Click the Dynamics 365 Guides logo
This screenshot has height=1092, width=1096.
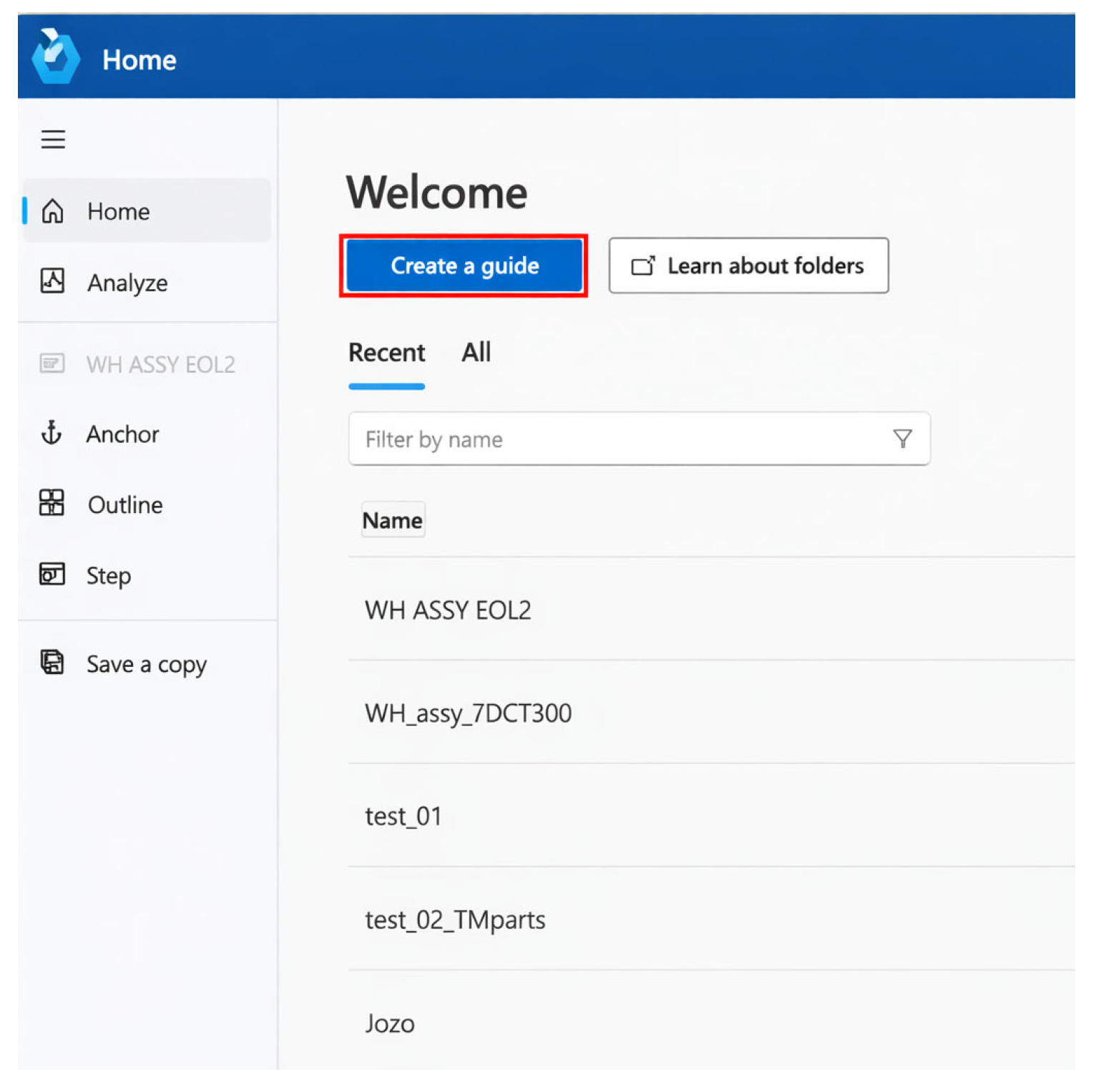(55, 57)
